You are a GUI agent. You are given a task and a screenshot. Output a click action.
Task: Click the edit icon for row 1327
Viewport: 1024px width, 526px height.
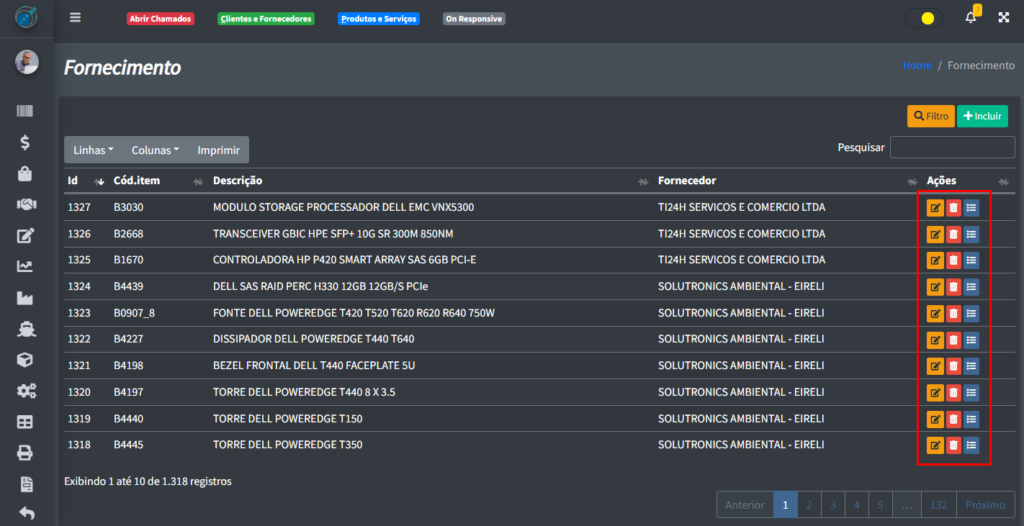click(935, 208)
